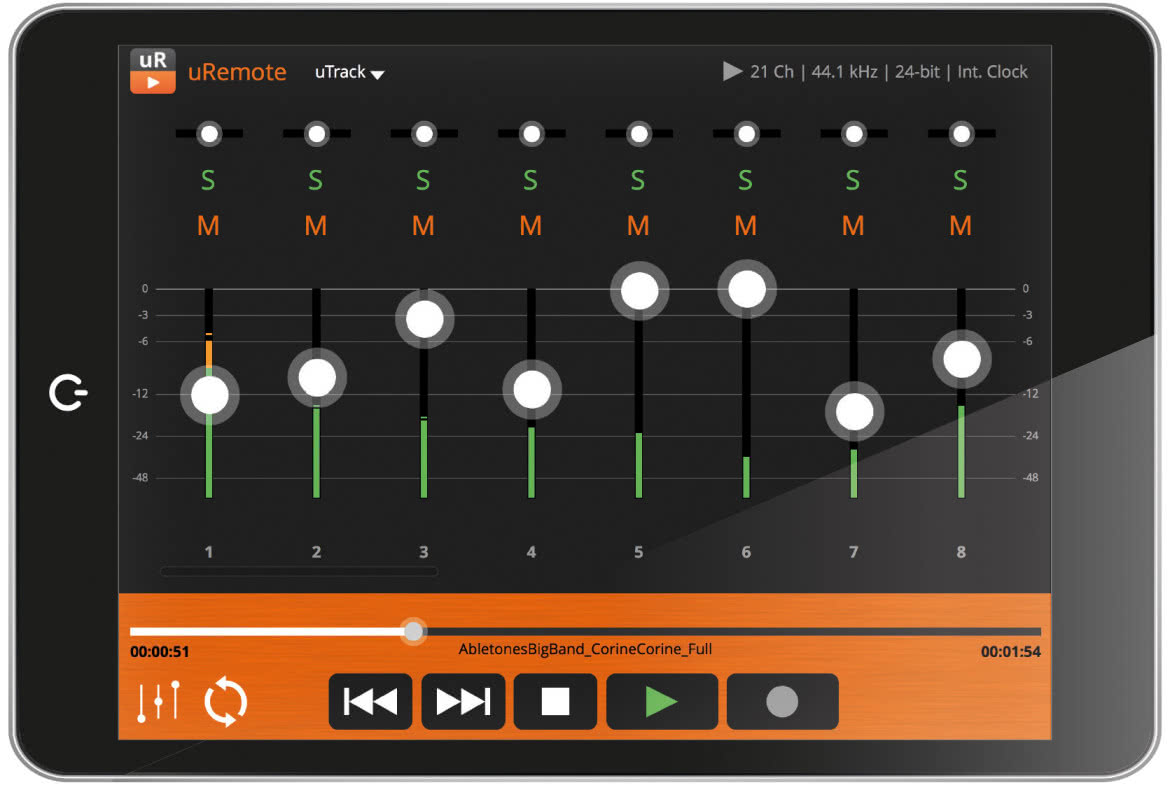The image size is (1170, 785).
Task: Stop playback
Action: (x=555, y=701)
